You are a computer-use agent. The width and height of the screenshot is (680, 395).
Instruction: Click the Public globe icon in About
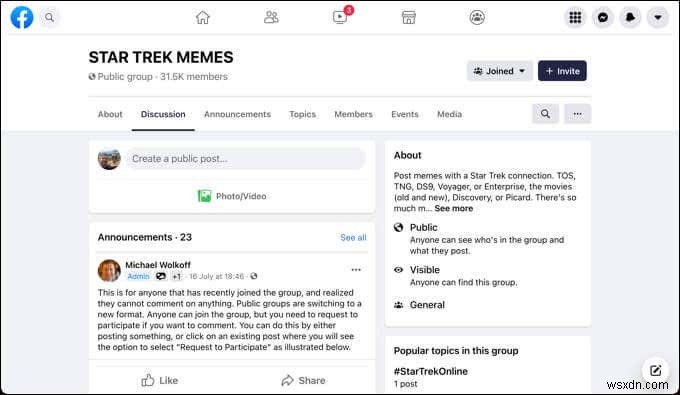click(x=398, y=227)
